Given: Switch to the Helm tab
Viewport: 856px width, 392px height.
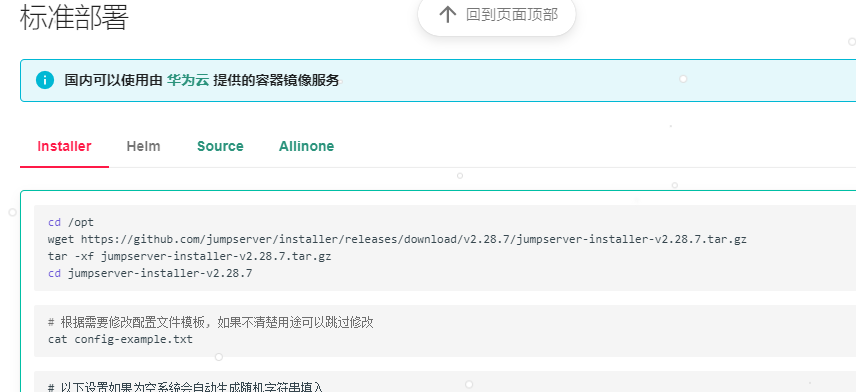Looking at the screenshot, I should click(x=144, y=146).
